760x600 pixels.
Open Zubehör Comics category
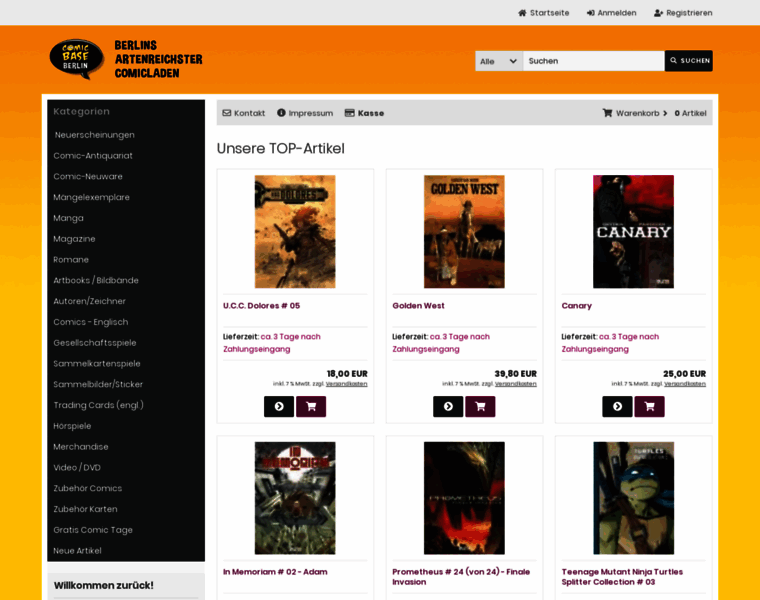point(88,489)
